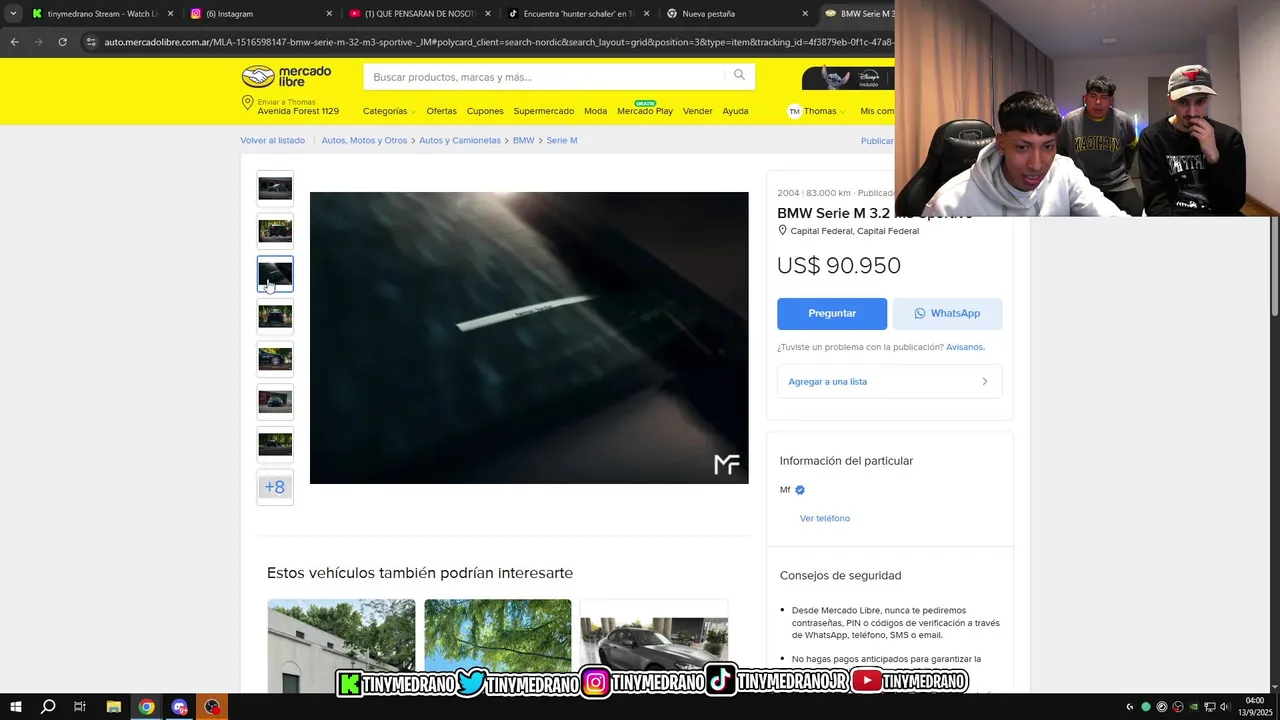Reload the page with the refresh icon
Screen dimensions: 1280x720
[62, 42]
